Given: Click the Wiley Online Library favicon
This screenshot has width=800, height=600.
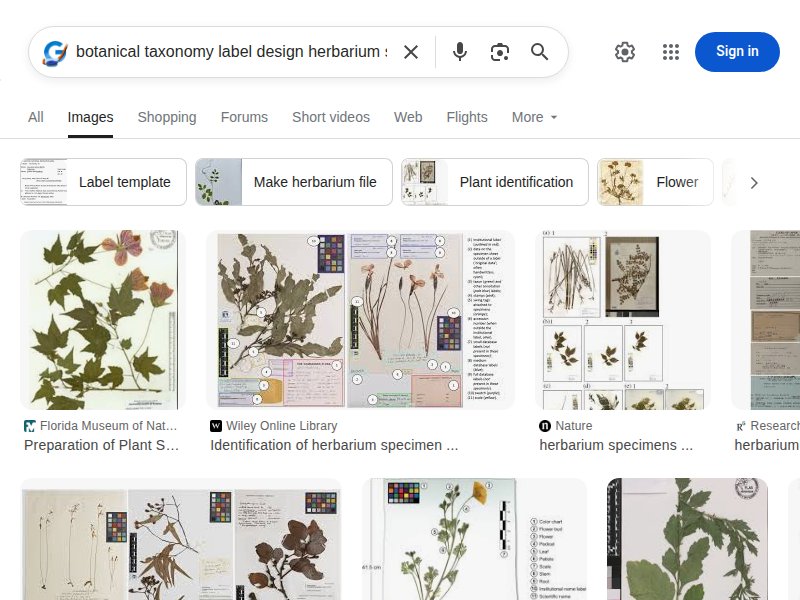Looking at the screenshot, I should click(x=215, y=425).
